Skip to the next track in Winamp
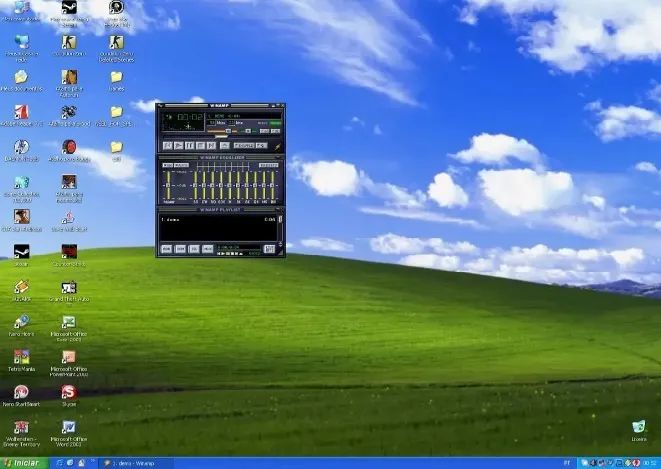Viewport: 661px width, 469px height. pos(211,145)
